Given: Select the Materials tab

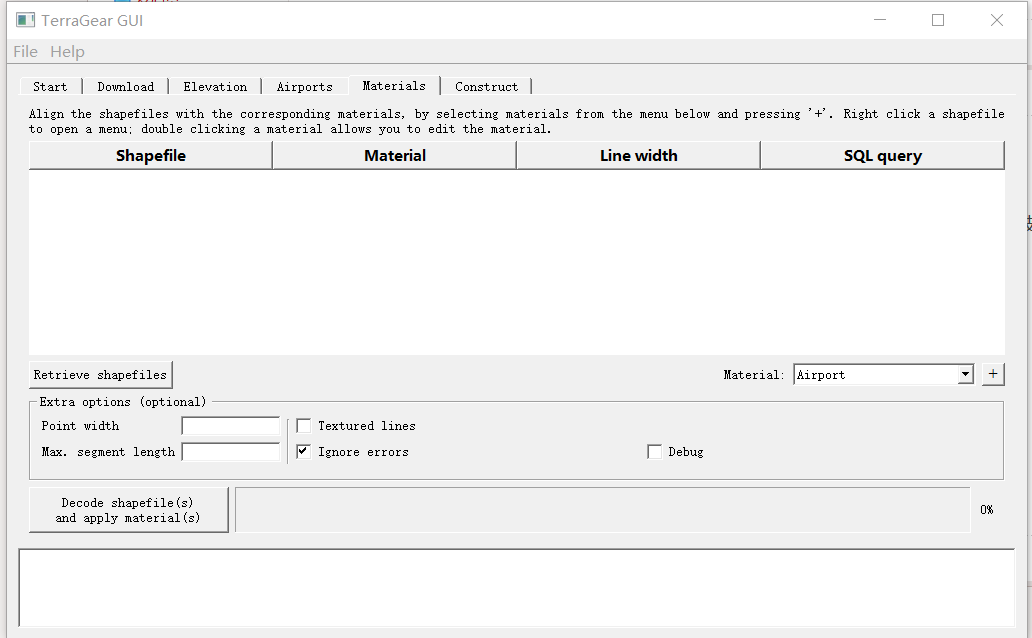Looking at the screenshot, I should (x=394, y=86).
